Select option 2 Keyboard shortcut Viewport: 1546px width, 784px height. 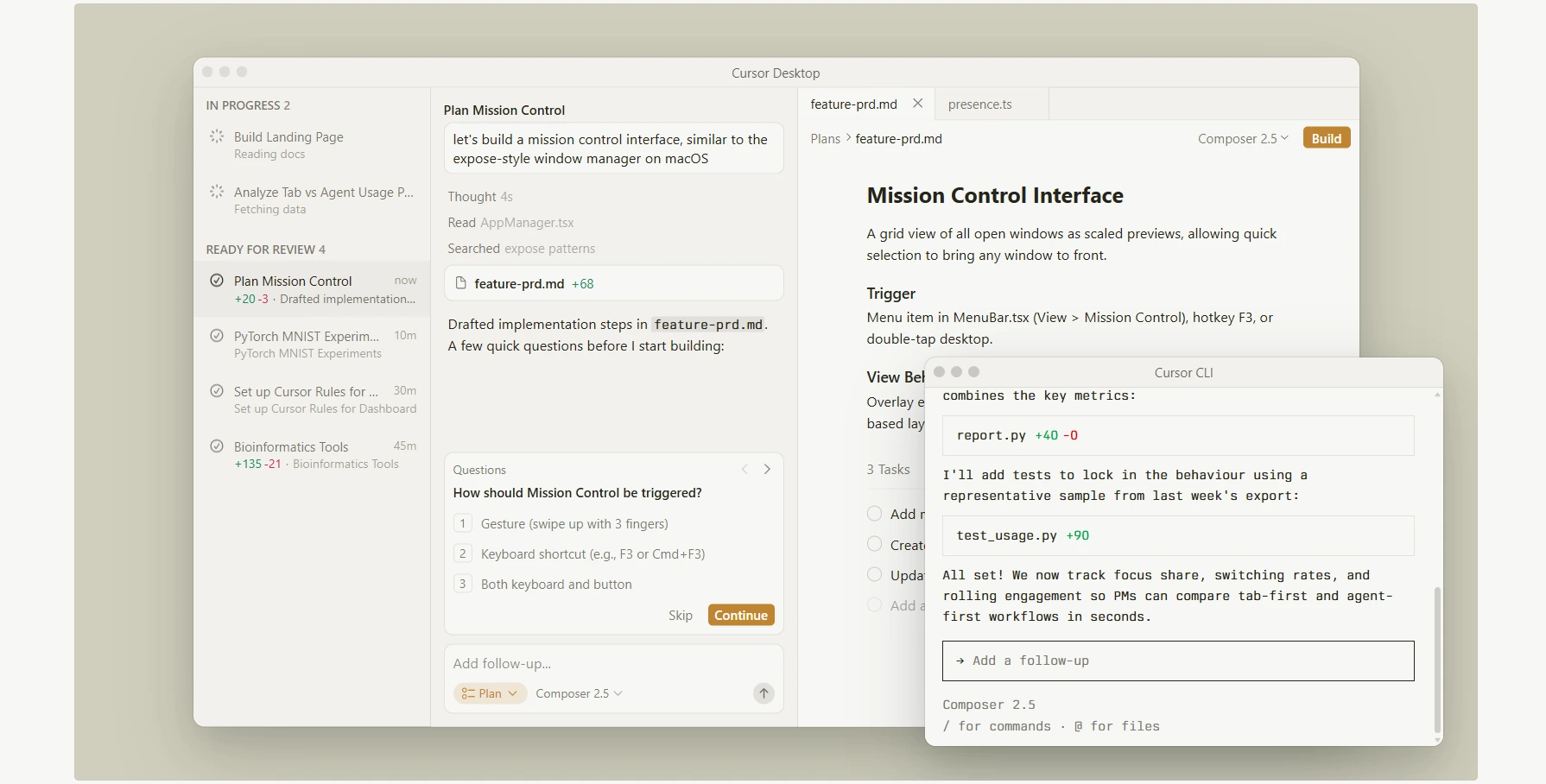point(614,554)
